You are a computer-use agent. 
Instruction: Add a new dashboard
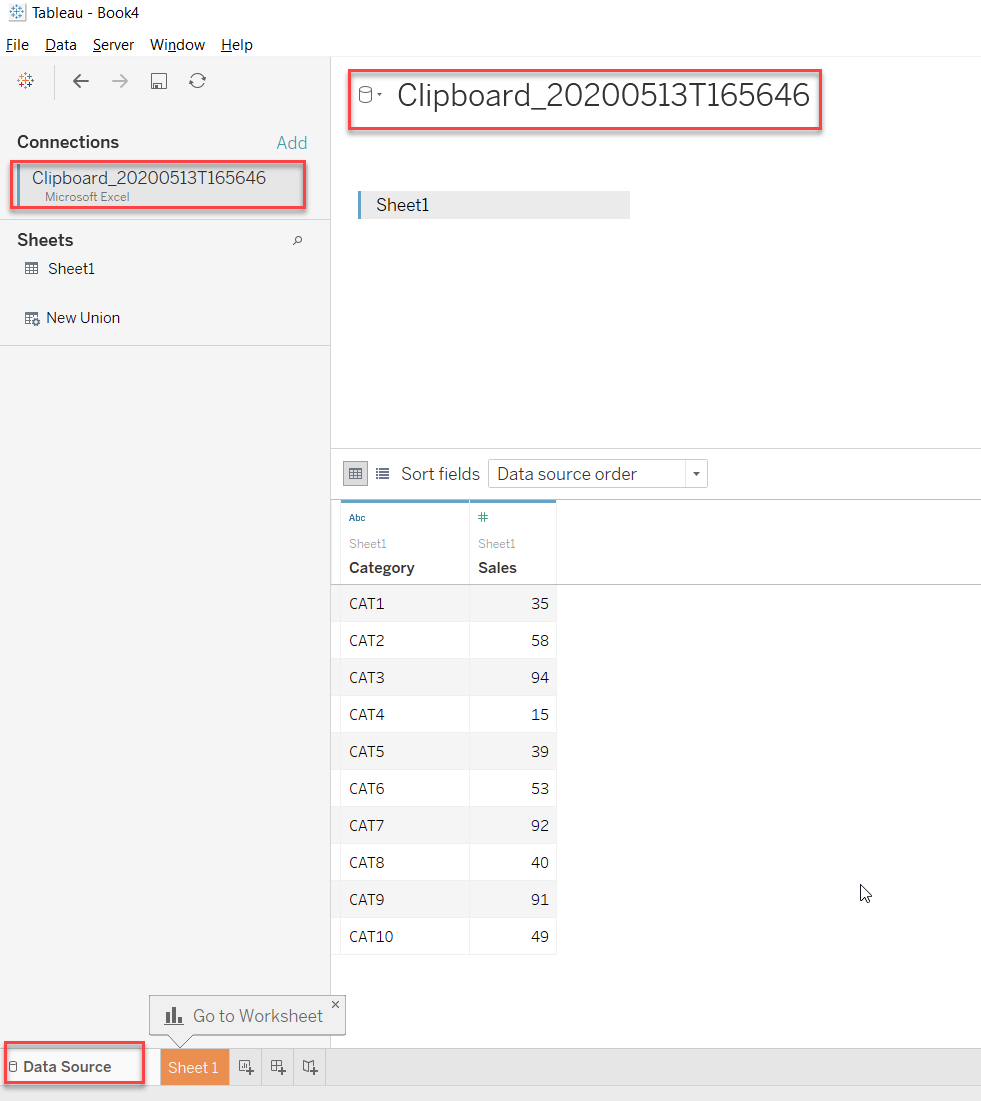(278, 1067)
